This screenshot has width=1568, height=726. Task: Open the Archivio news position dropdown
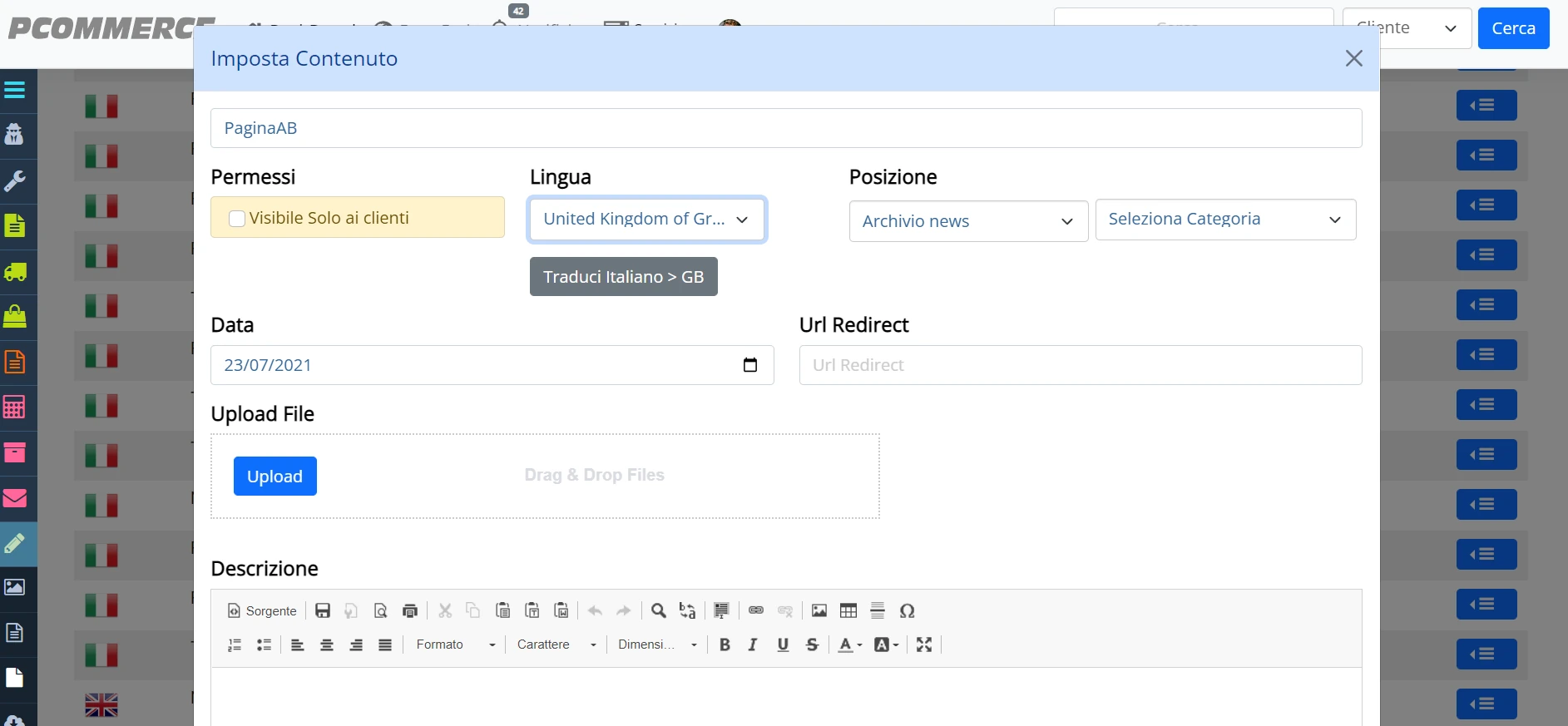(x=968, y=221)
